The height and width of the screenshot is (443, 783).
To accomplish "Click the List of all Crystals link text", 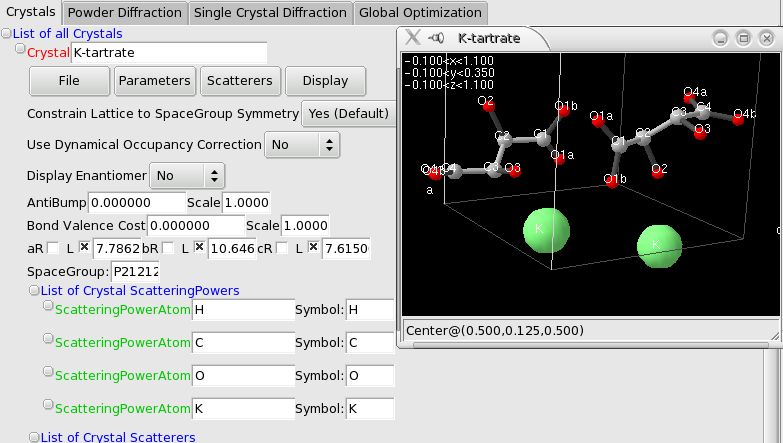I will (x=67, y=33).
